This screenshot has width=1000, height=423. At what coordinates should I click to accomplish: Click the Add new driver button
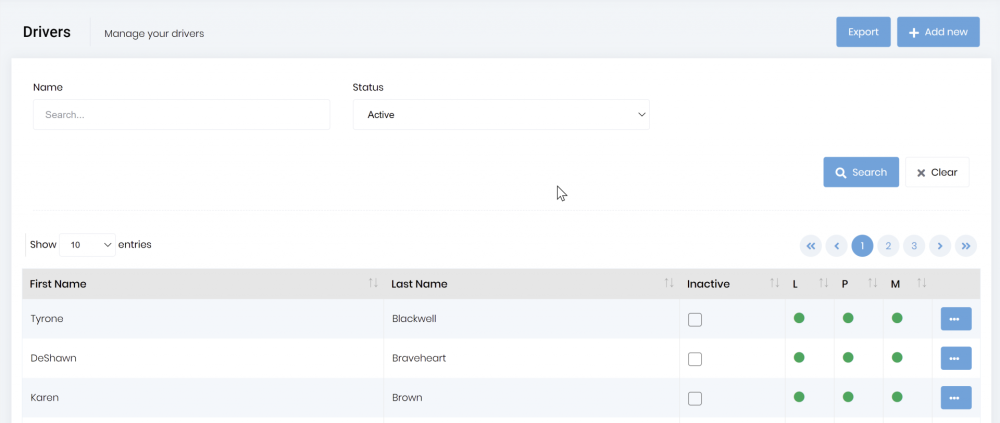click(x=937, y=32)
